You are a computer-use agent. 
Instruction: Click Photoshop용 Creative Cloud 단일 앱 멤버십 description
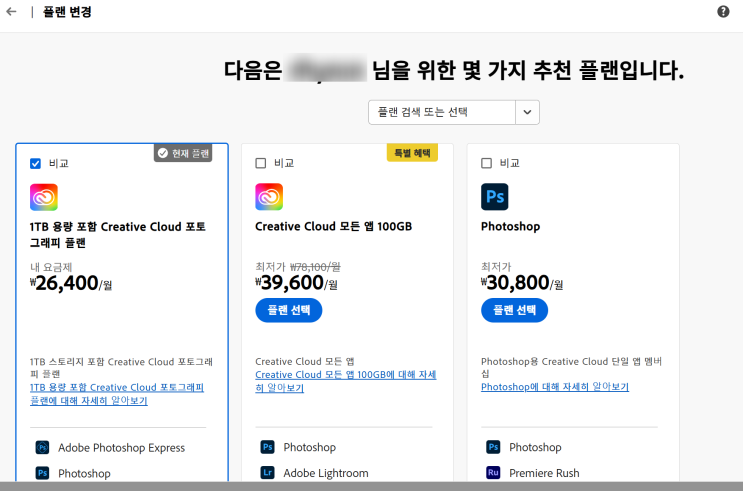[571, 367]
